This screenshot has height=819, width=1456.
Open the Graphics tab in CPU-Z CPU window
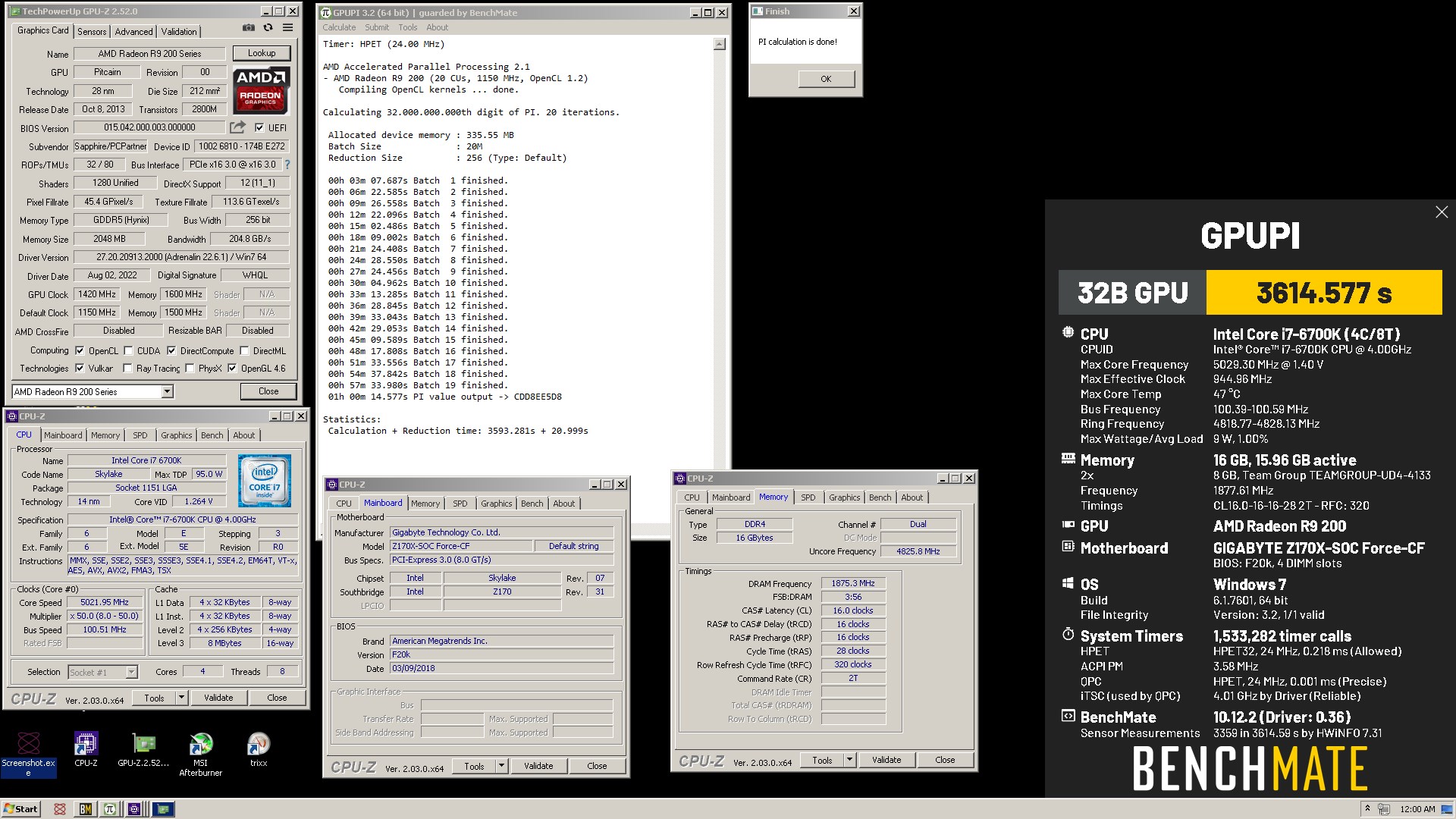point(176,435)
